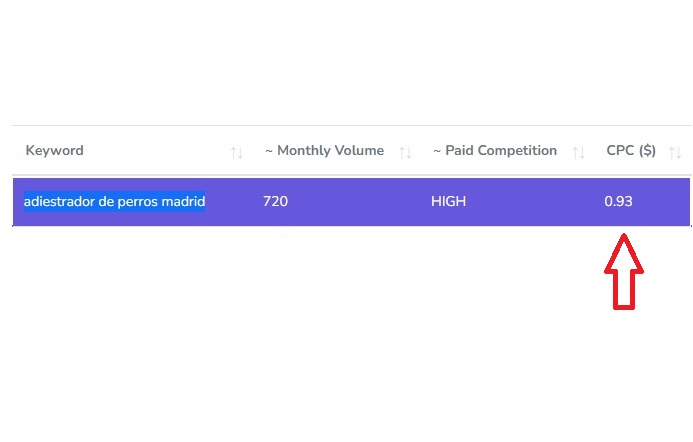The width and height of the screenshot is (693, 442).
Task: Sort table by Keyword column arrows
Action: pyautogui.click(x=236, y=152)
